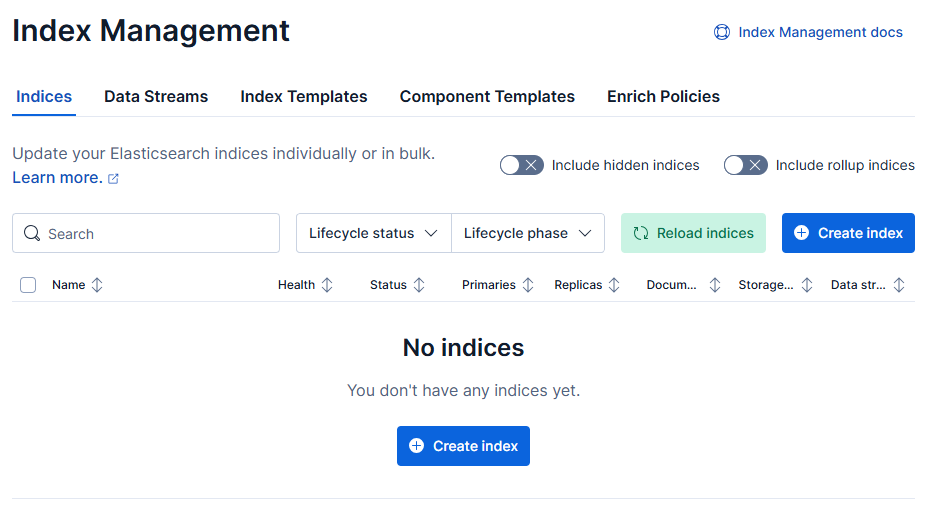This screenshot has height=522, width=929.
Task: Sort by Documents count column icon
Action: click(714, 285)
